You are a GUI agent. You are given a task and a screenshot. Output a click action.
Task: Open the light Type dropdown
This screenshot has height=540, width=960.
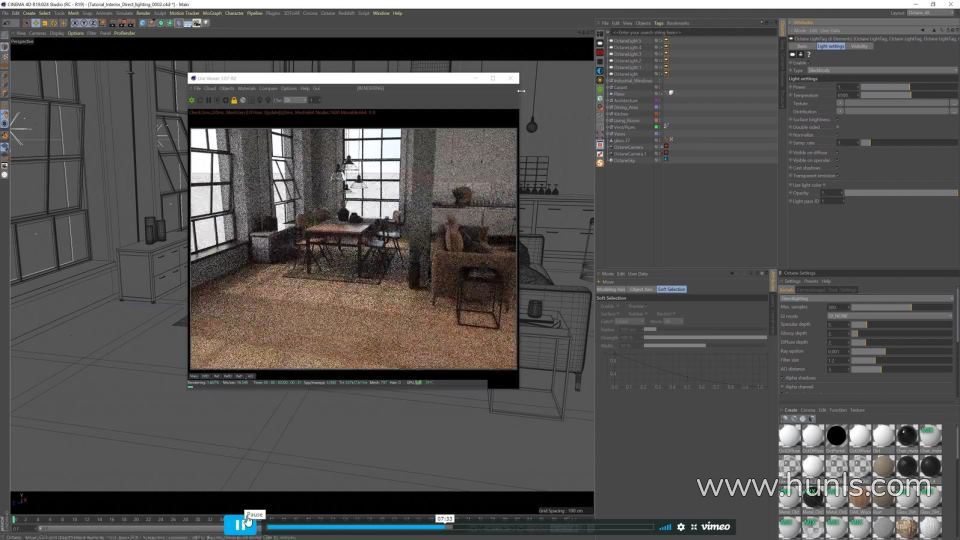click(882, 70)
